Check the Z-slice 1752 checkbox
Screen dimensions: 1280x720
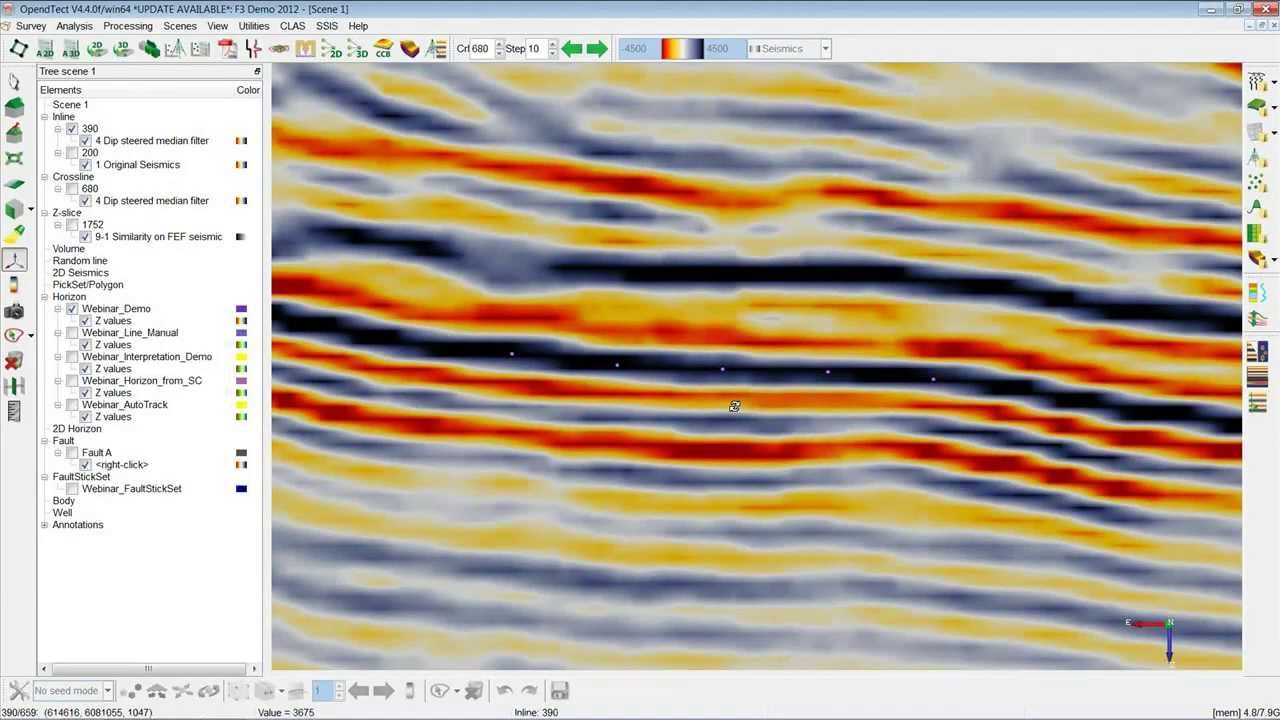pos(72,225)
